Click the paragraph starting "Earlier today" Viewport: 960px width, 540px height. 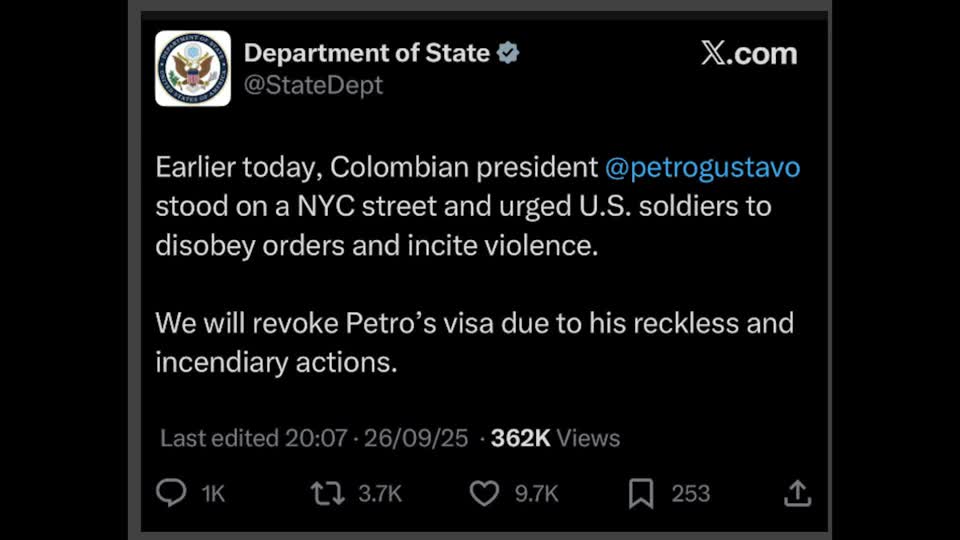pyautogui.click(x=470, y=206)
